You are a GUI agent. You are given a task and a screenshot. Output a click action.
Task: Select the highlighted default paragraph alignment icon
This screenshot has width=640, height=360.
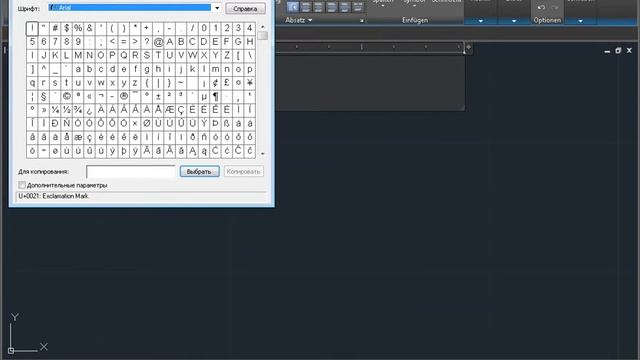(x=293, y=7)
